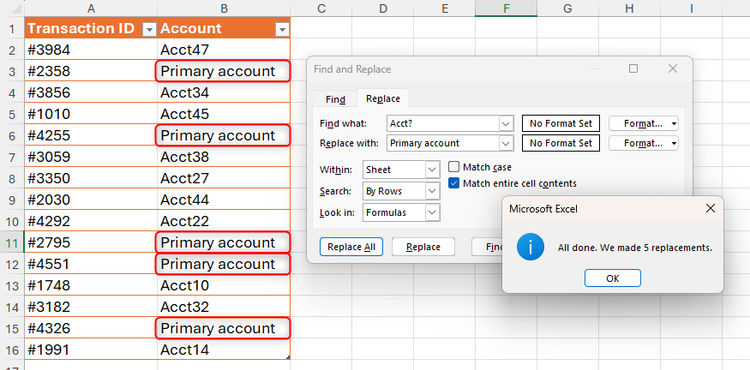Select row 11 header
750x370 pixels.
click(x=12, y=243)
